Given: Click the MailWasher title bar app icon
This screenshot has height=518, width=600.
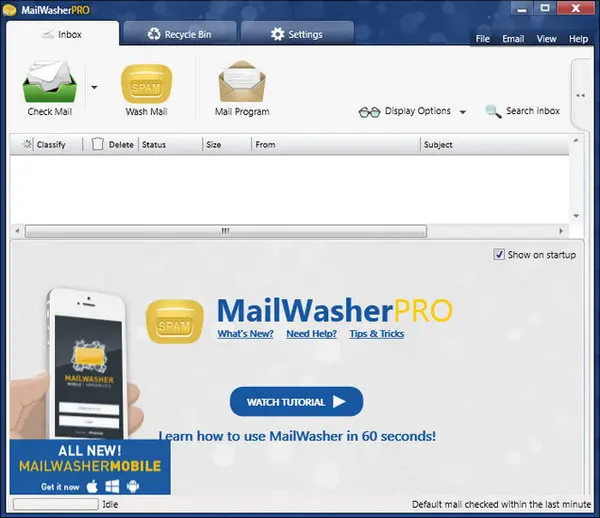Looking at the screenshot, I should (9, 10).
